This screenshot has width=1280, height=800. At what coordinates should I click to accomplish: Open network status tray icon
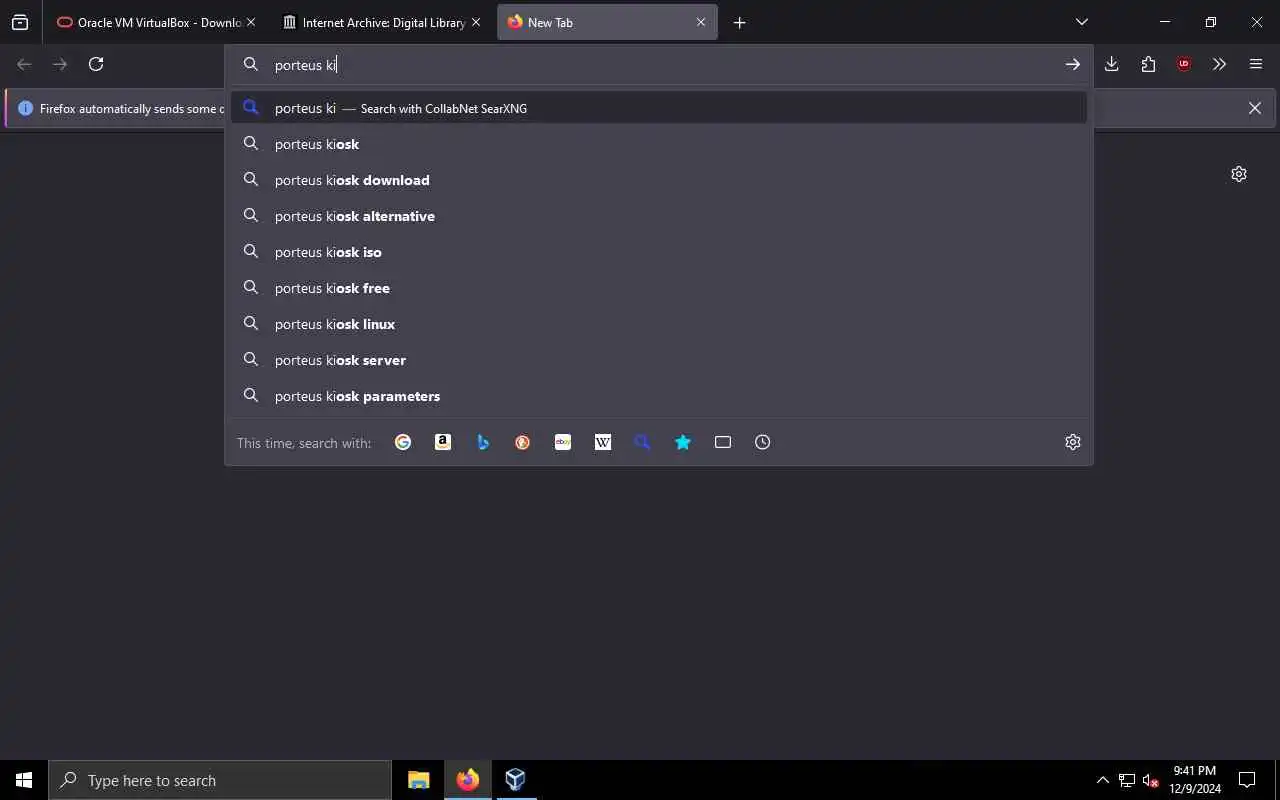coord(1127,780)
